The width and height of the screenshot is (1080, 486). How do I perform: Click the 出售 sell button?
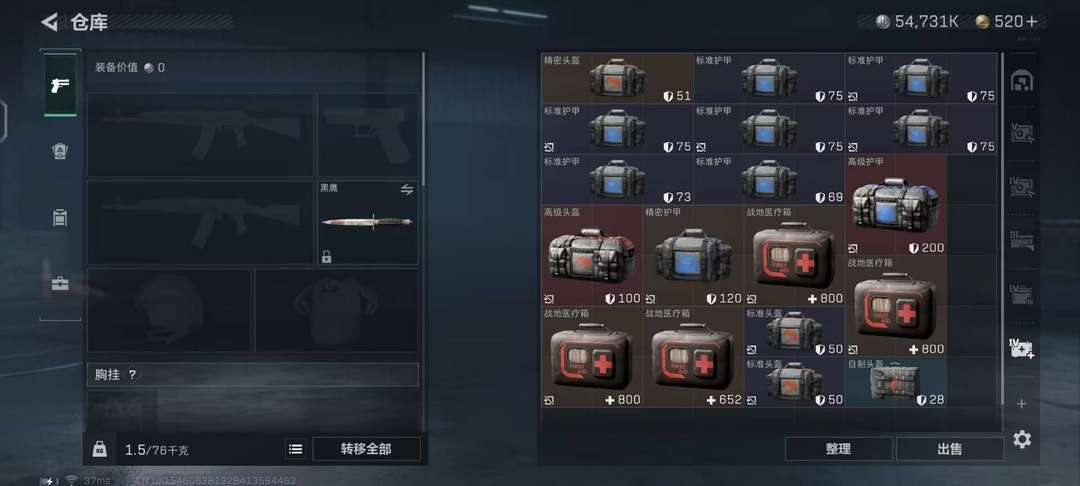coord(950,449)
